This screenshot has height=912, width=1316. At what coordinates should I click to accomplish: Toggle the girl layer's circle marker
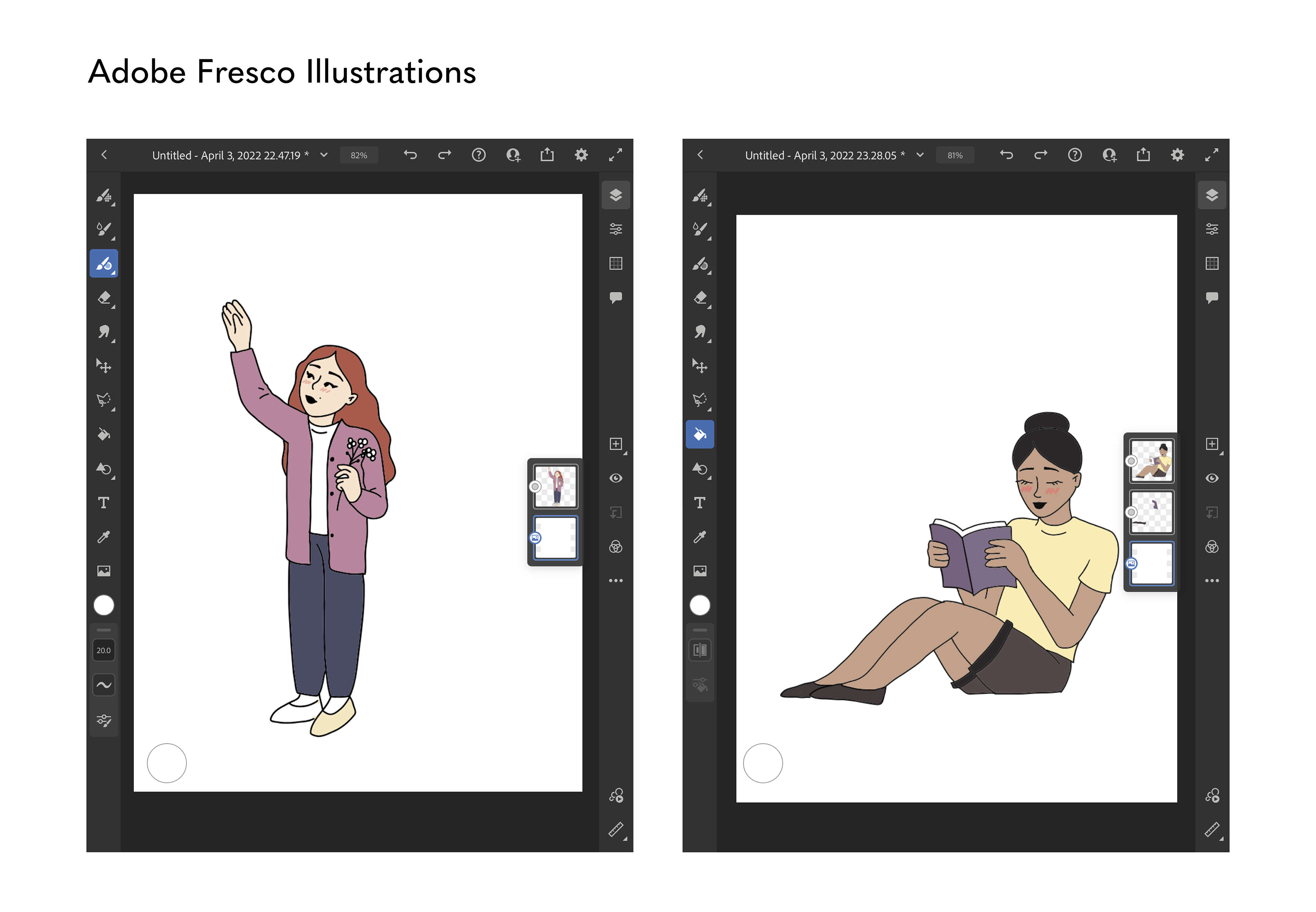pyautogui.click(x=535, y=487)
